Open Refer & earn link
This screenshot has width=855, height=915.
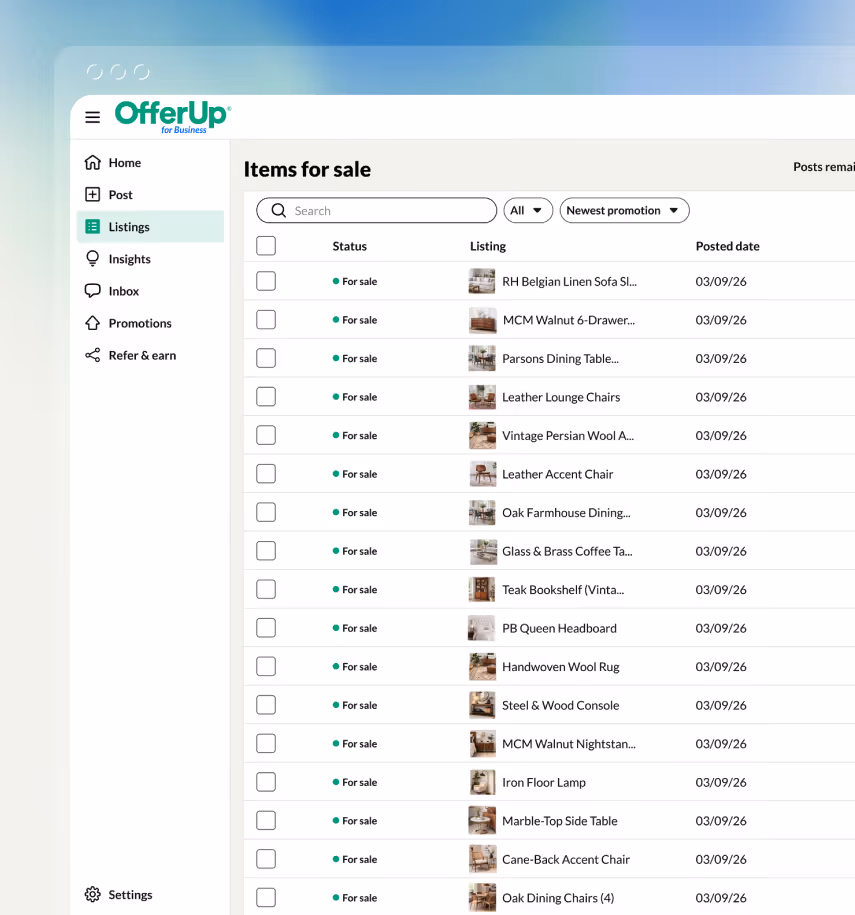(150, 355)
